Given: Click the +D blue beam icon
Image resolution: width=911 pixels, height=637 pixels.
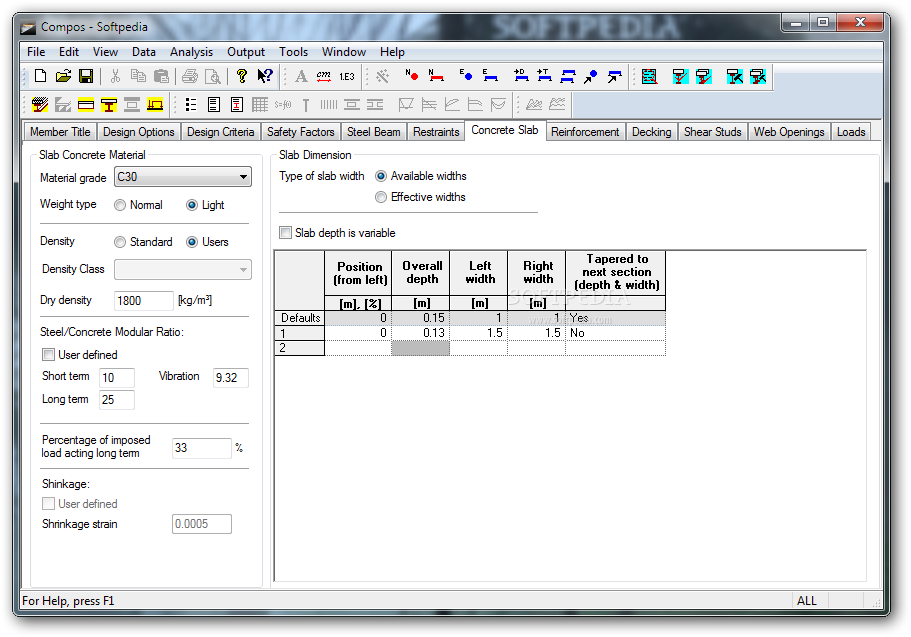Looking at the screenshot, I should (521, 76).
